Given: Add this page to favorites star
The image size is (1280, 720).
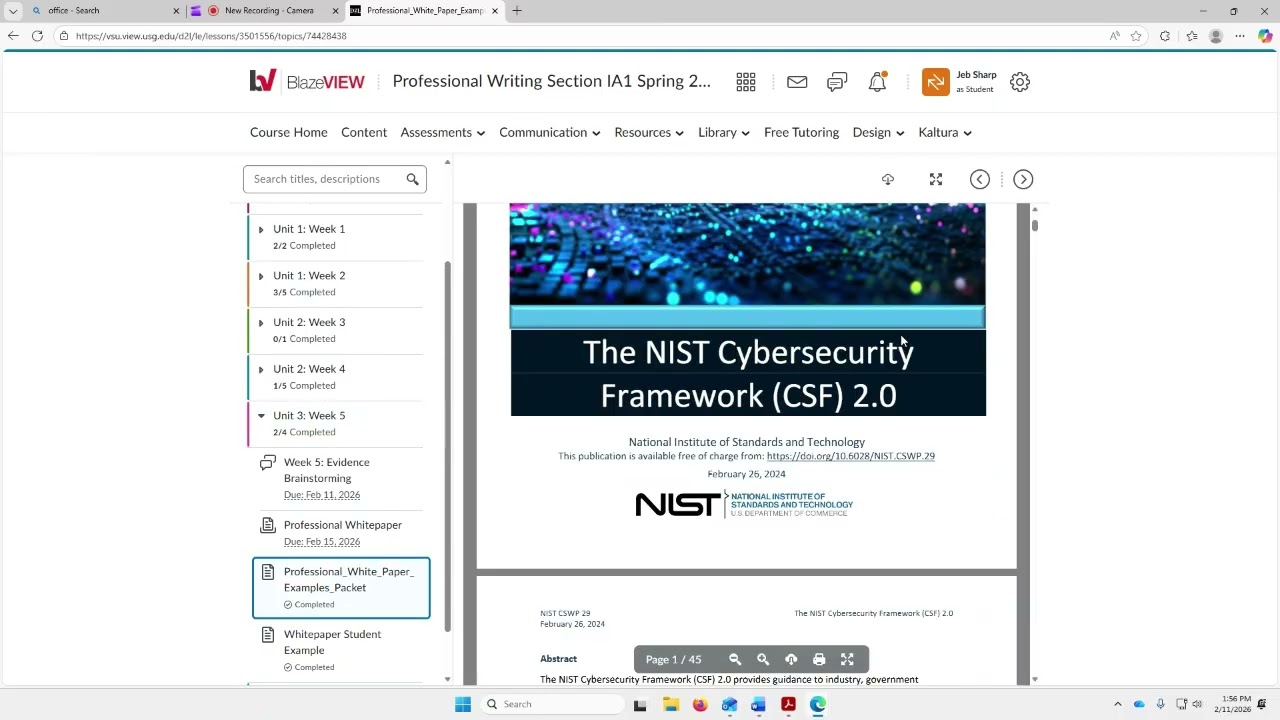Looking at the screenshot, I should 1136,36.
